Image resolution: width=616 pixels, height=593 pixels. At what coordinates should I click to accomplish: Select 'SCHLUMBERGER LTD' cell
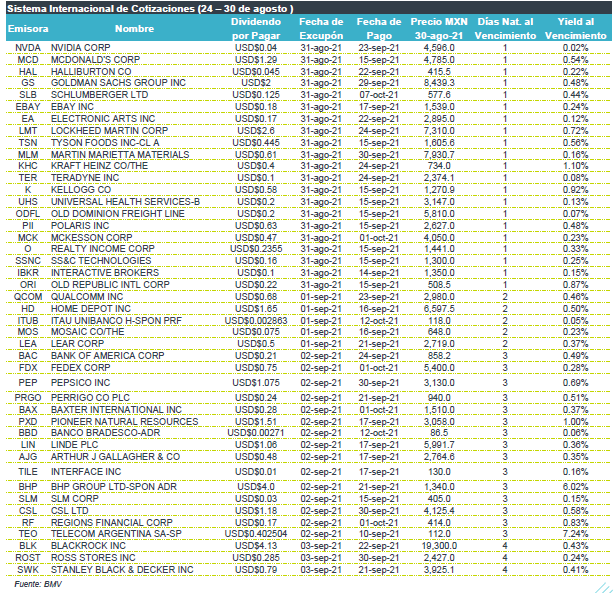pyautogui.click(x=99, y=95)
